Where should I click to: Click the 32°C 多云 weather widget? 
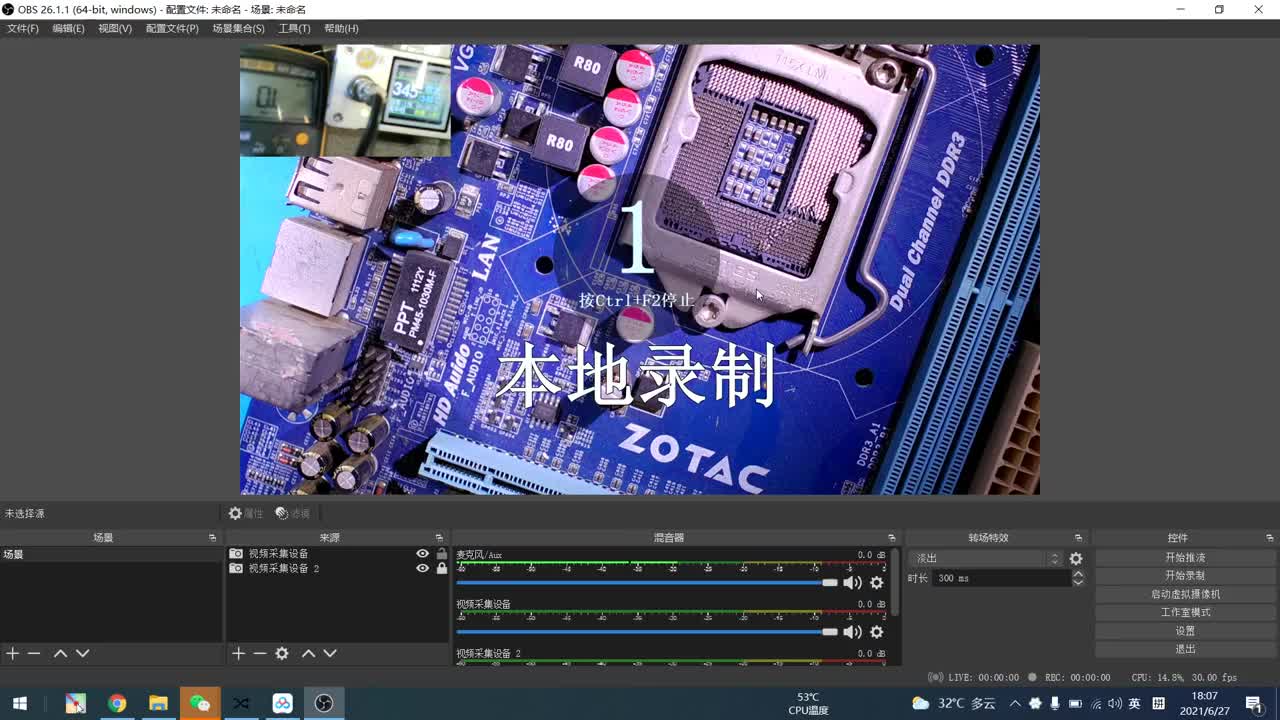tap(954, 703)
